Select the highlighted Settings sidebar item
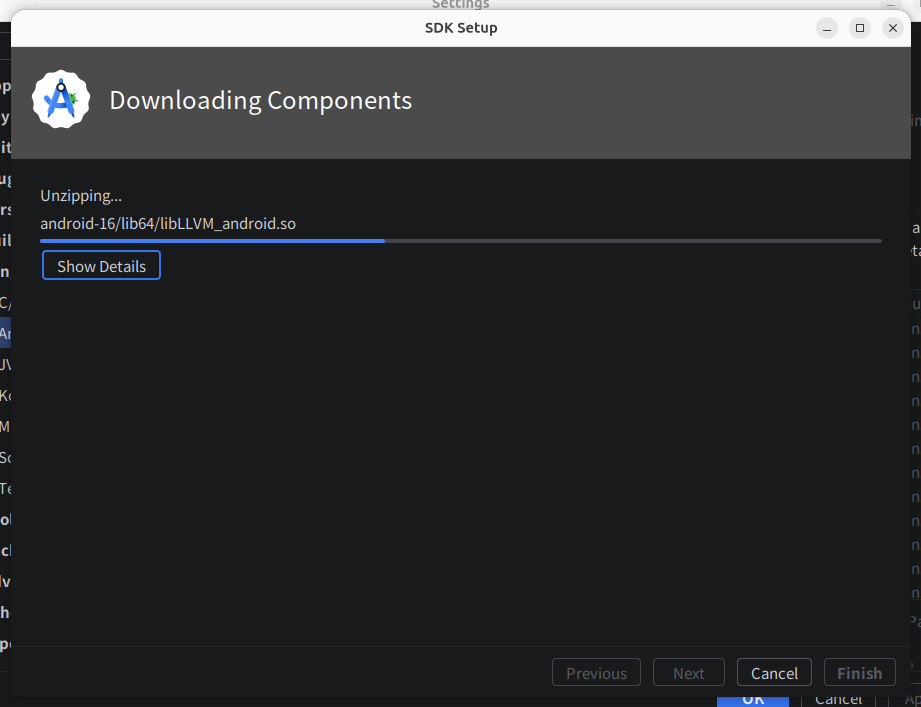This screenshot has height=707, width=921. coord(5,333)
